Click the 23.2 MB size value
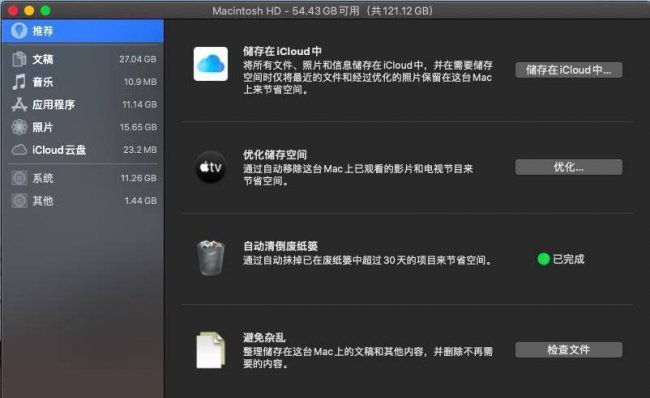 140,150
